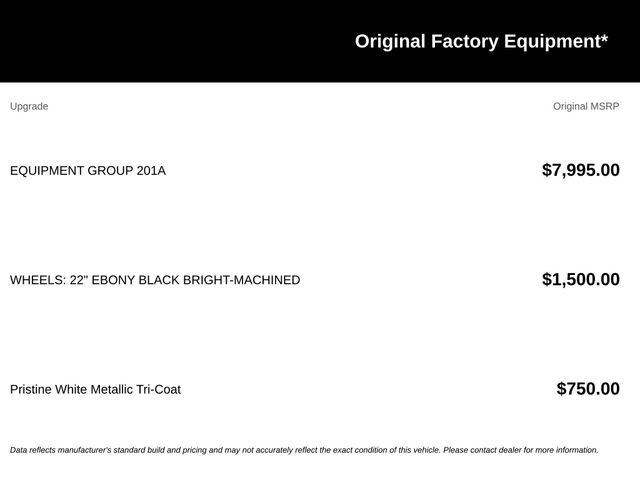Click the $1,500.00 wheels price

[581, 280]
